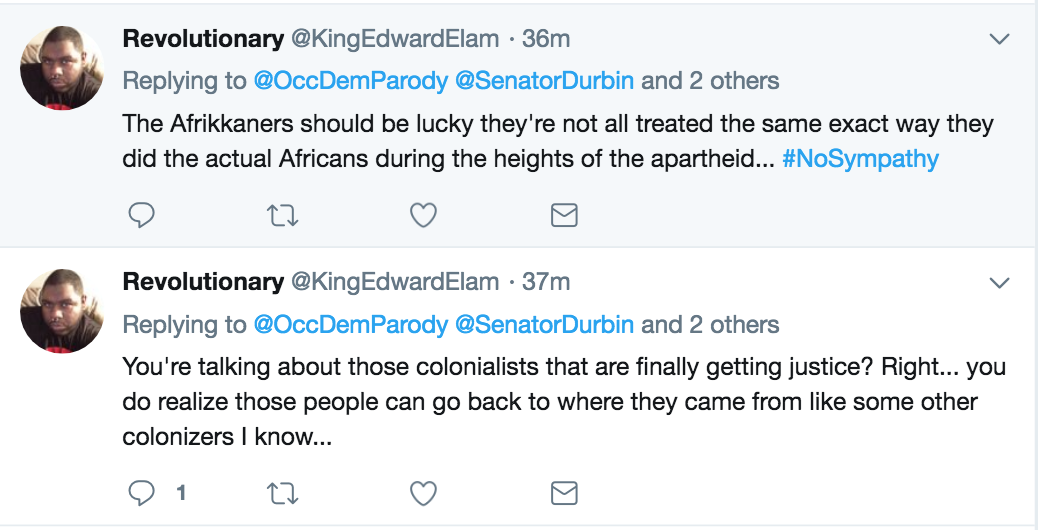Viewport: 1038px width, 530px height.
Task: Visit @SenatorDurbin profile from the 36m tweet
Action: [x=544, y=81]
